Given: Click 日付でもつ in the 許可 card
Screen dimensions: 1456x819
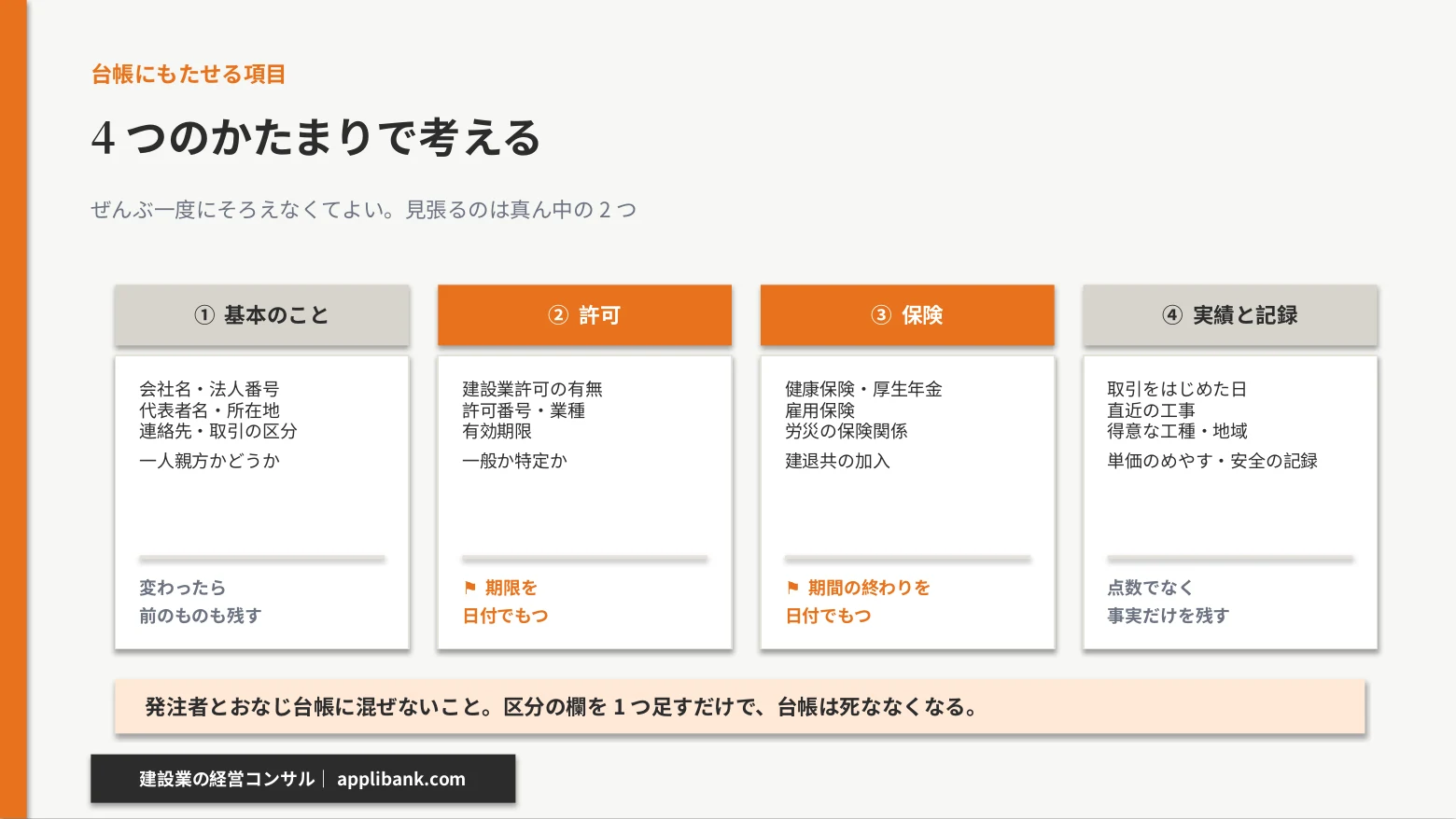Looking at the screenshot, I should [x=505, y=616].
